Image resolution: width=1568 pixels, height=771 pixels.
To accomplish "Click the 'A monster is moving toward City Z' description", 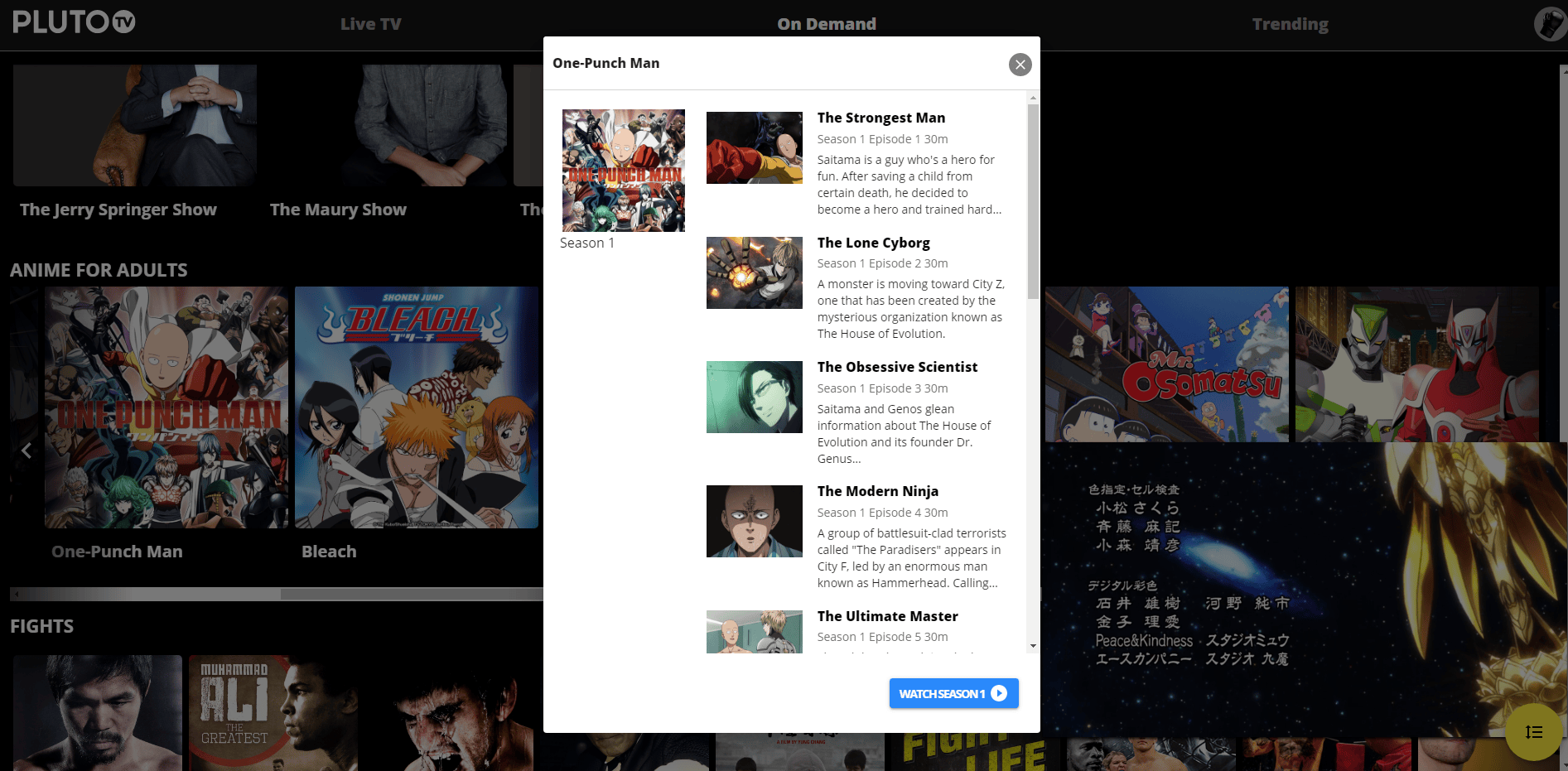I will tap(911, 309).
